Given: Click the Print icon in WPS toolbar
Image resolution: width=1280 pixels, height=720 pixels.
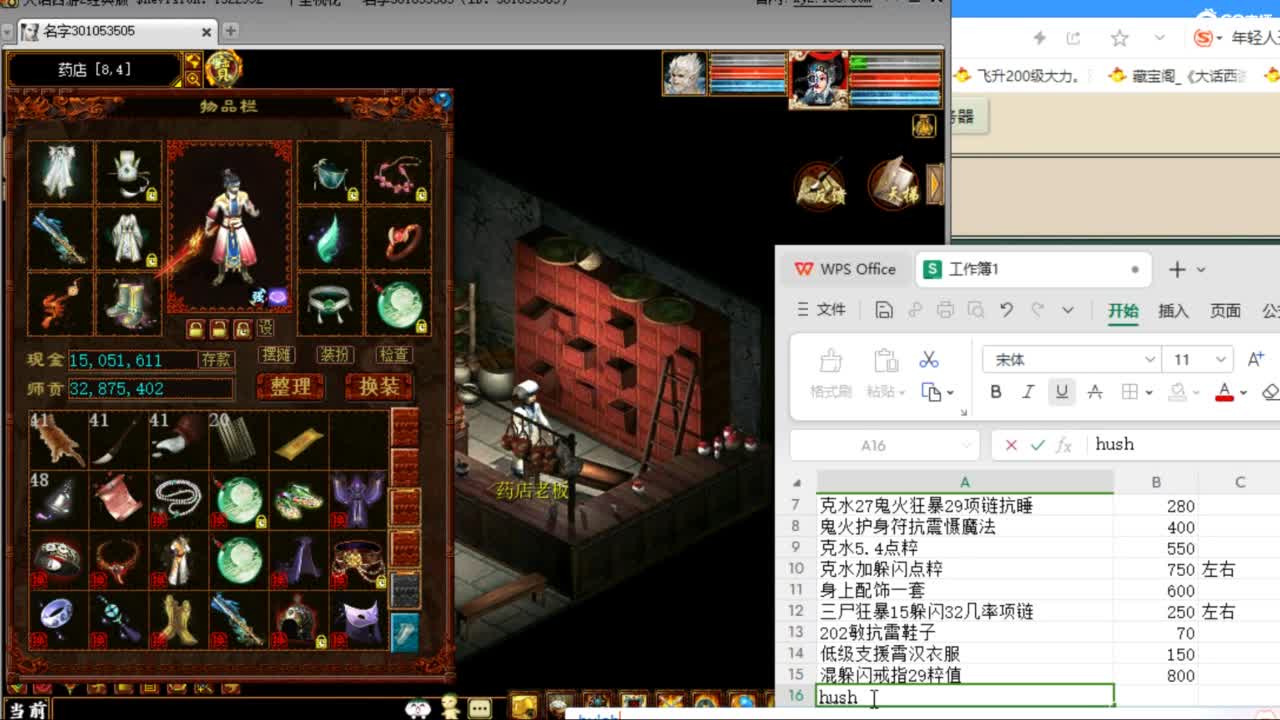Looking at the screenshot, I should click(945, 310).
